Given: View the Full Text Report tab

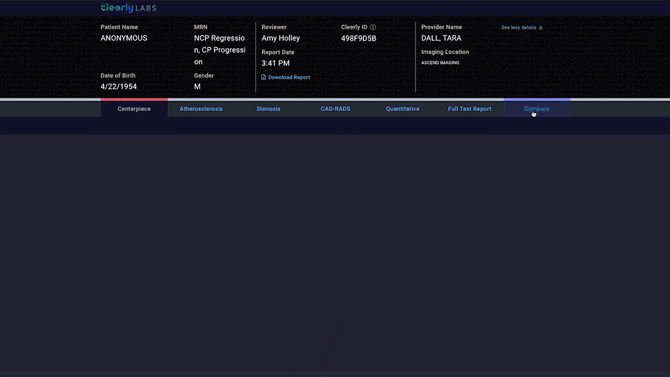Looking at the screenshot, I should (x=470, y=109).
